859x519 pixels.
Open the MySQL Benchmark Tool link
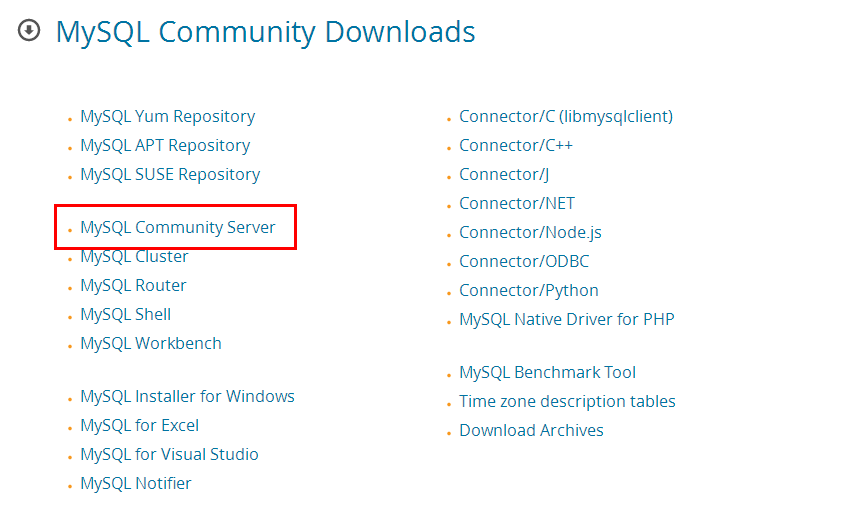[547, 373]
